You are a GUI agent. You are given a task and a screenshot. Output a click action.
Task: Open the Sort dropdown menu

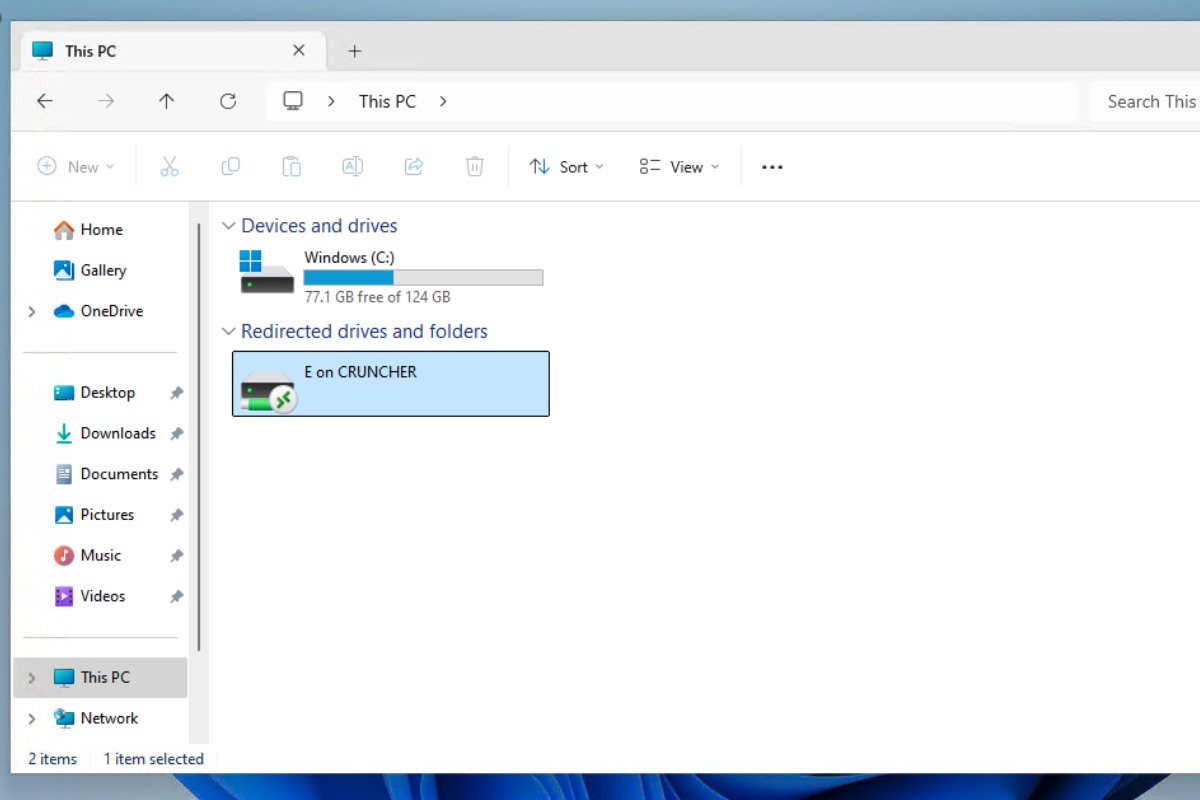point(566,167)
